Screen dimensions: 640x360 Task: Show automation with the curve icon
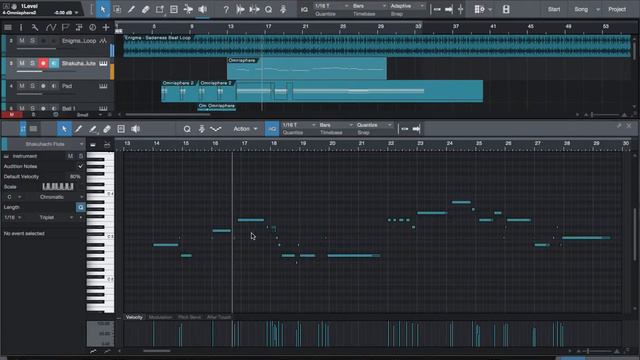[x=51, y=28]
